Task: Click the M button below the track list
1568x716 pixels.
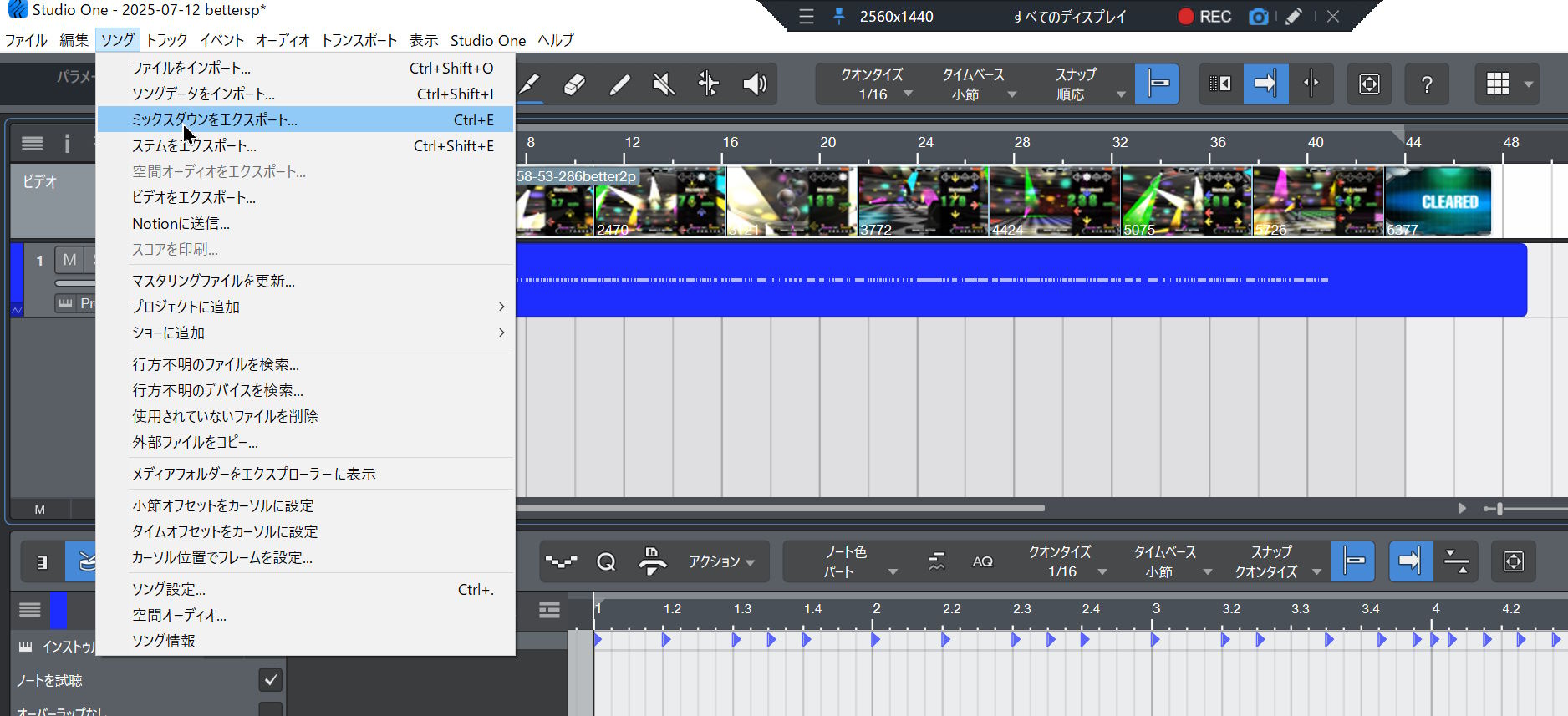Action: (x=40, y=509)
